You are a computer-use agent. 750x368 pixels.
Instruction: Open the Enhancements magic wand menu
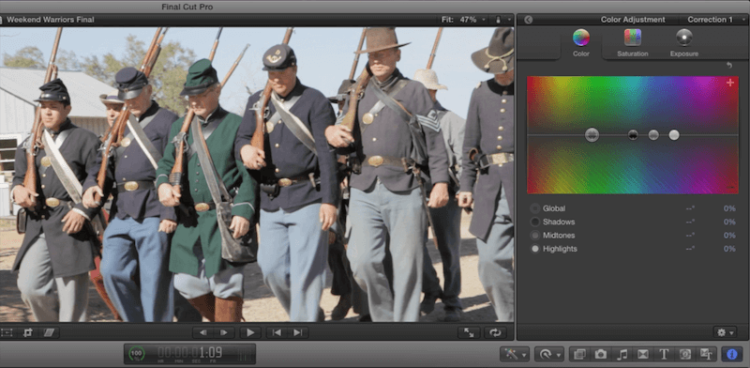[515, 354]
